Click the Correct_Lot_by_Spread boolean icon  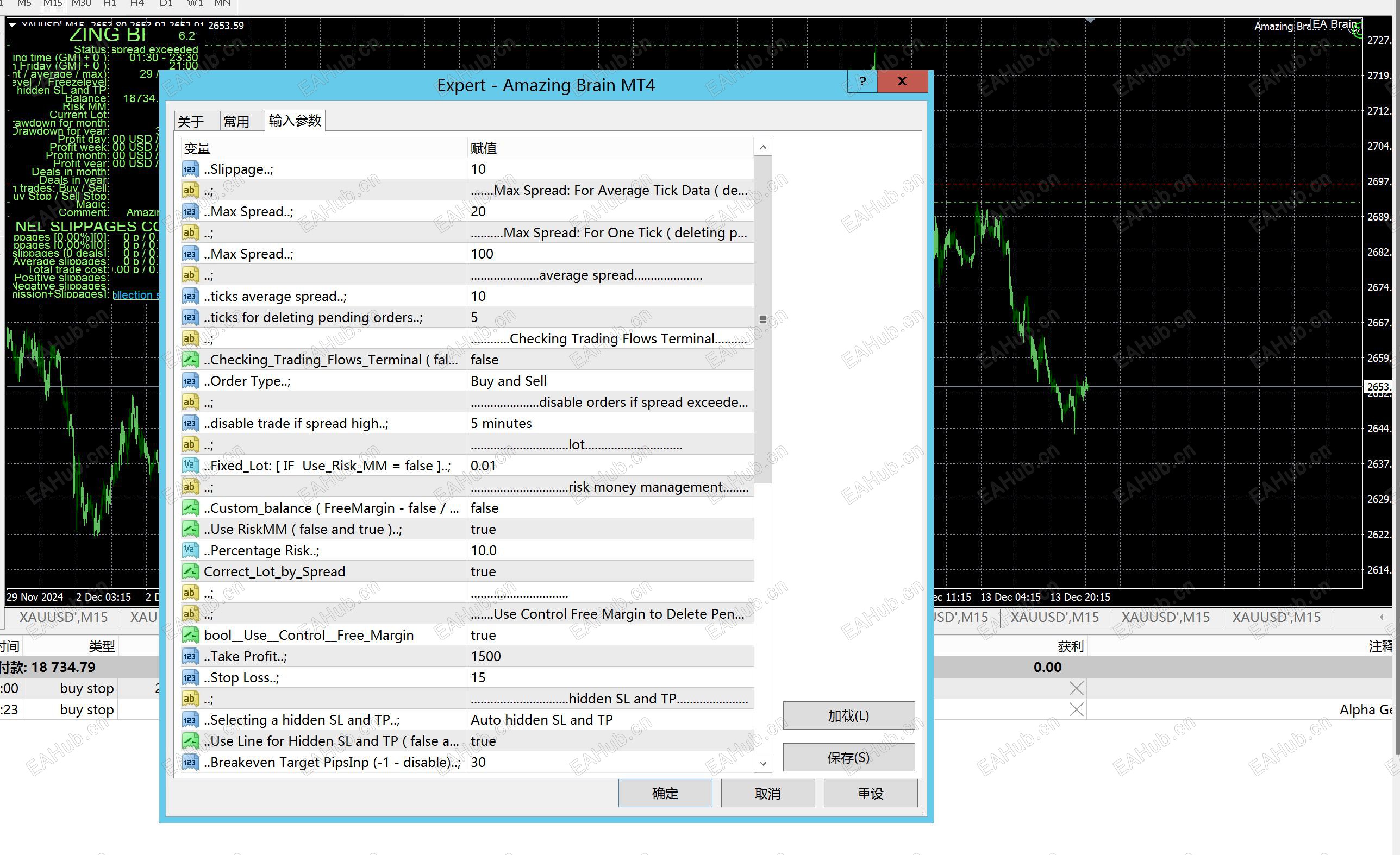click(190, 571)
